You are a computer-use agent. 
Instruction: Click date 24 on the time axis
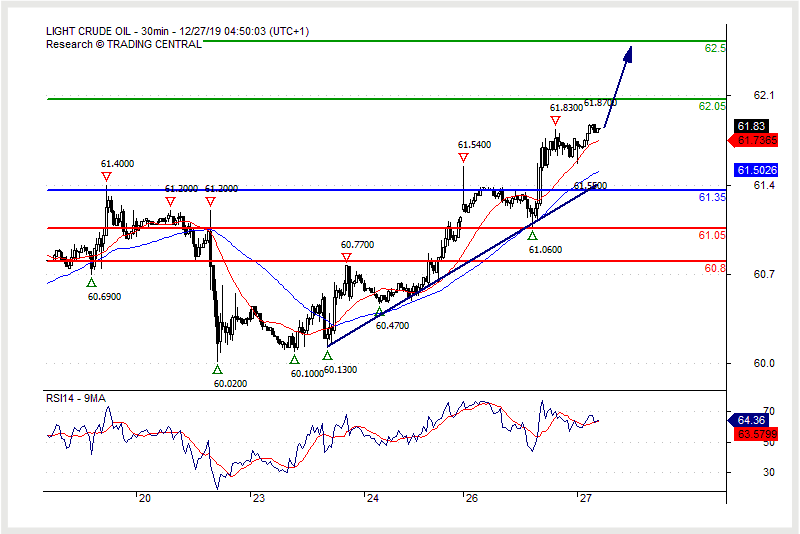click(372, 498)
